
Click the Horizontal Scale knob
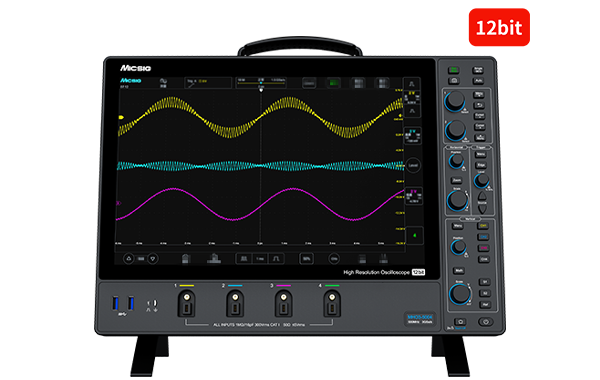(x=458, y=201)
